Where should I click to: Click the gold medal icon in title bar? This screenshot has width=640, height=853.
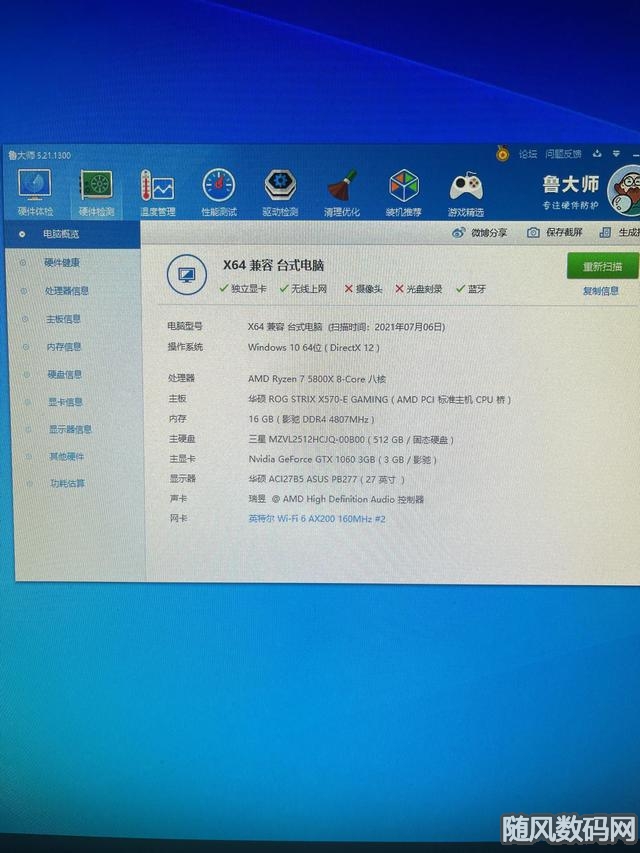502,153
